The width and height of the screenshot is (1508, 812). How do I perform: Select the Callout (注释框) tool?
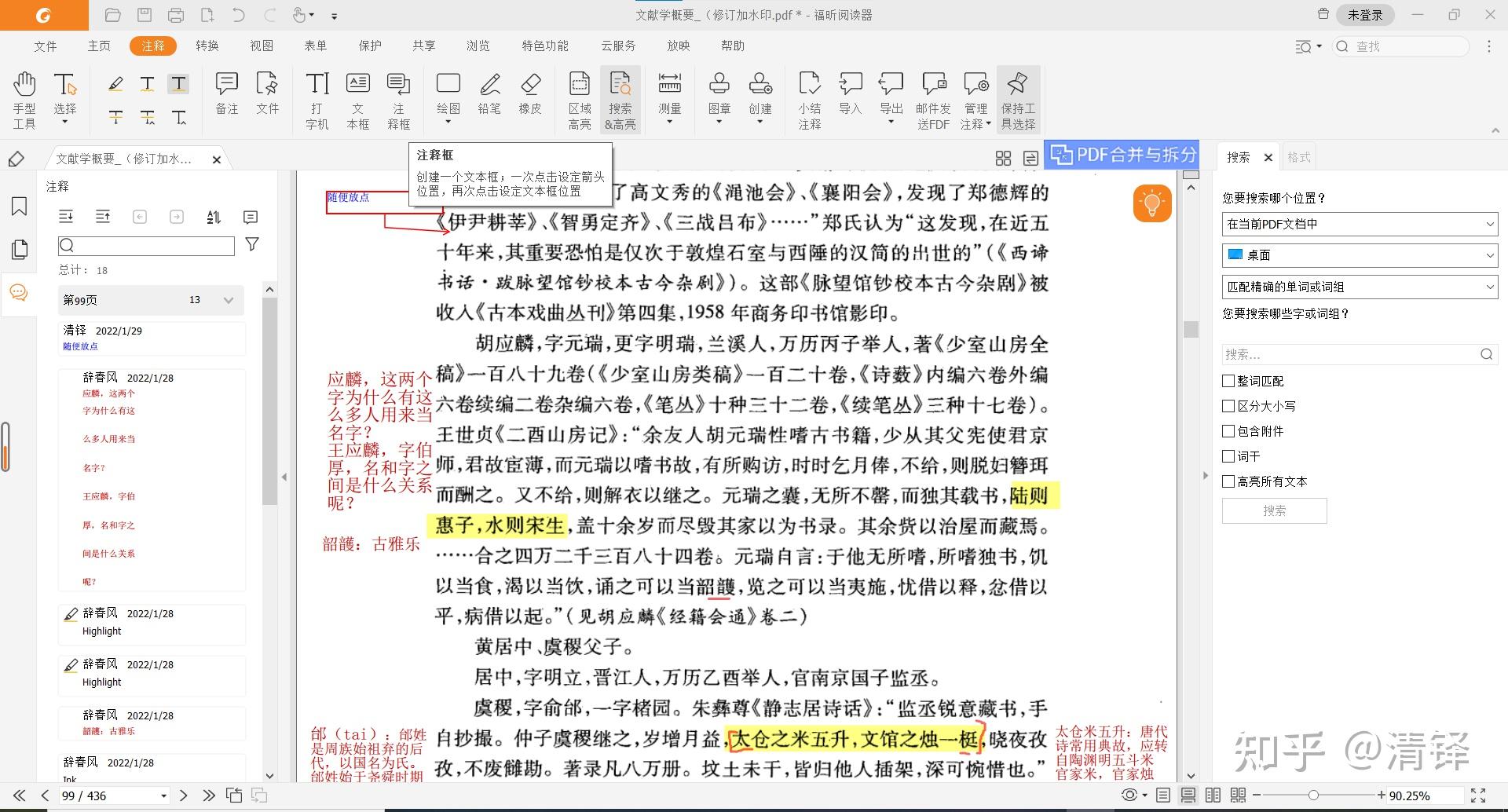coord(399,100)
